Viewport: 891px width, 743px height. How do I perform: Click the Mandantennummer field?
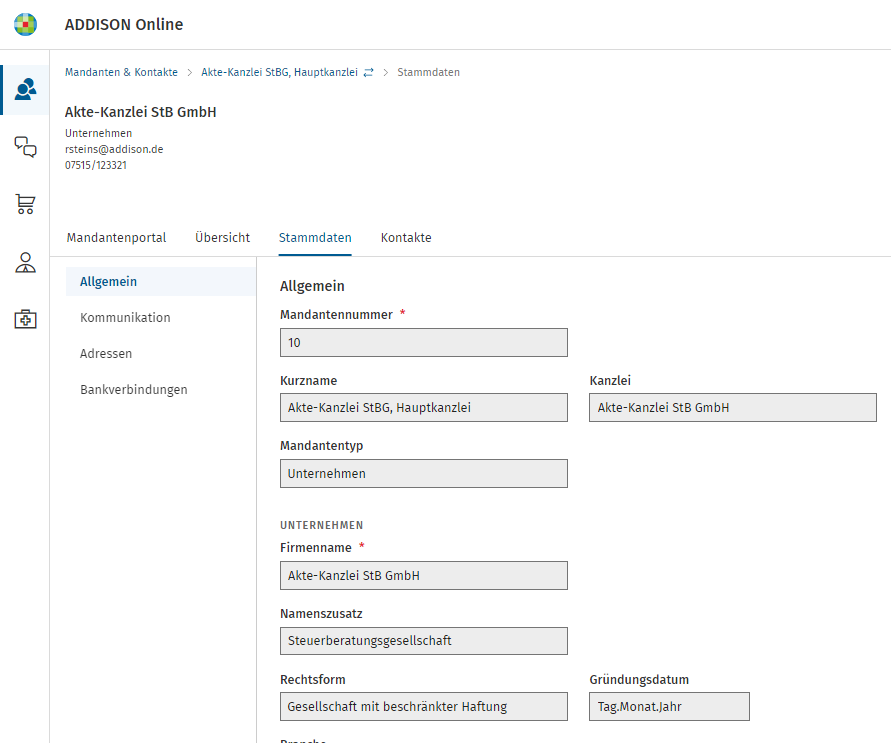coord(424,343)
